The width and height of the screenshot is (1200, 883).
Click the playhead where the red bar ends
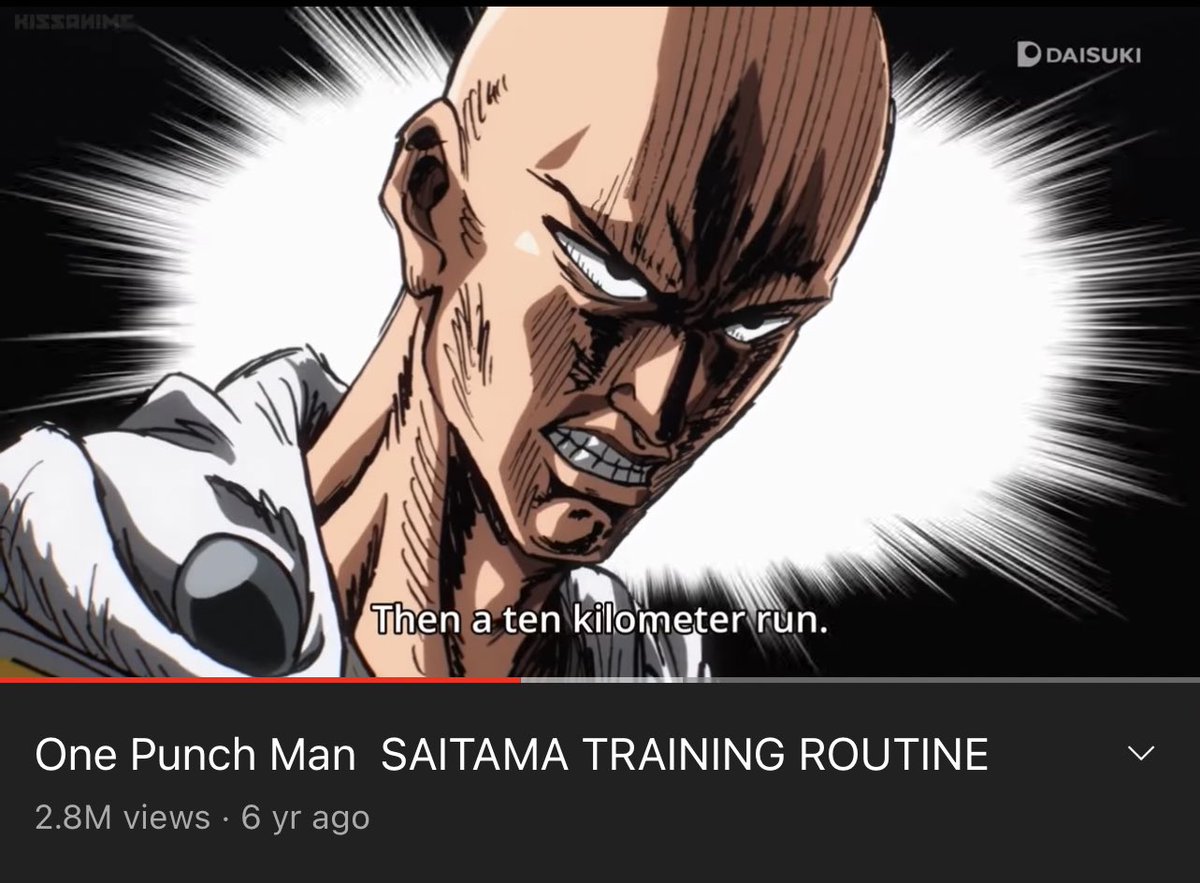tap(520, 680)
